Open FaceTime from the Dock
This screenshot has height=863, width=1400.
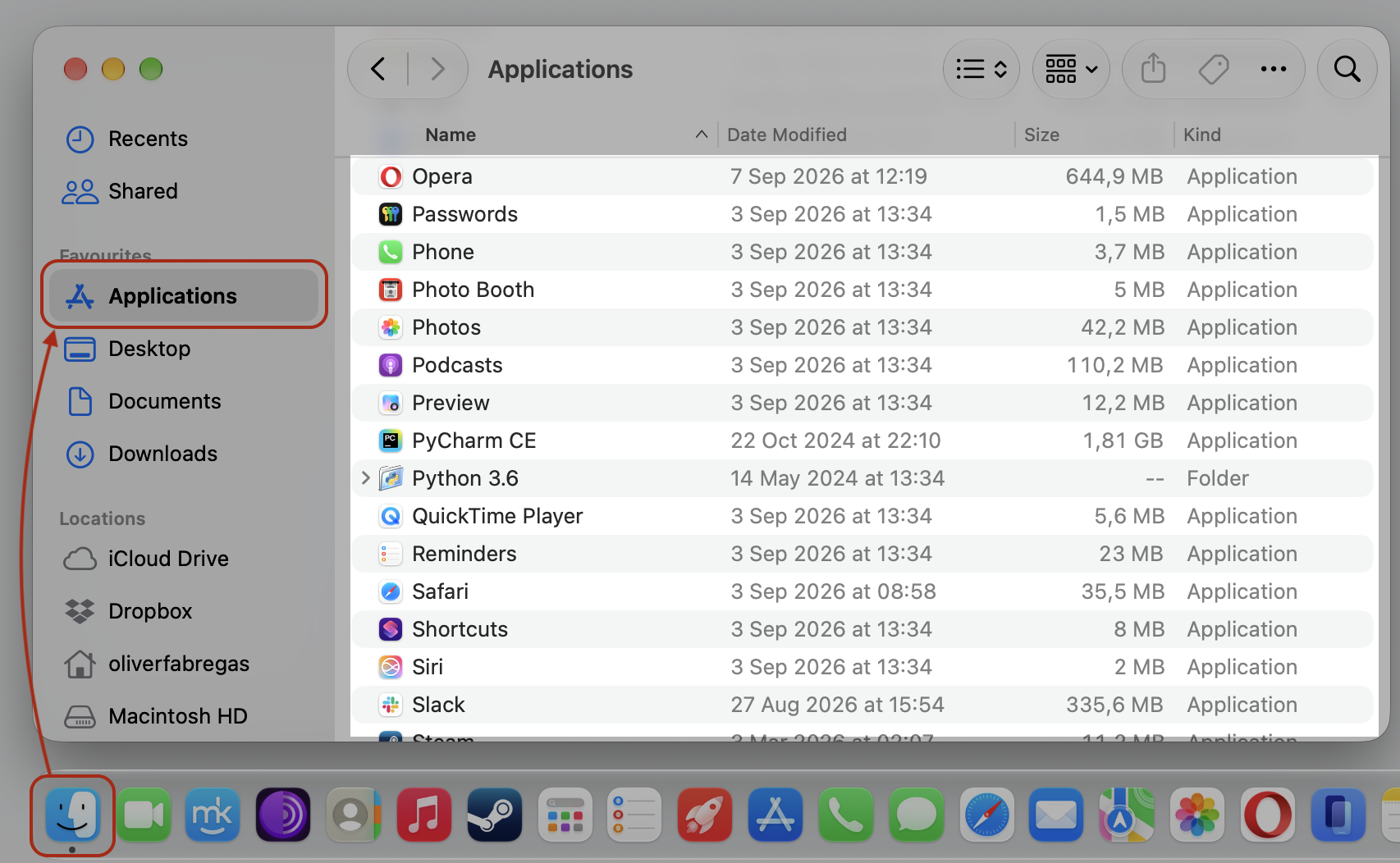(143, 815)
